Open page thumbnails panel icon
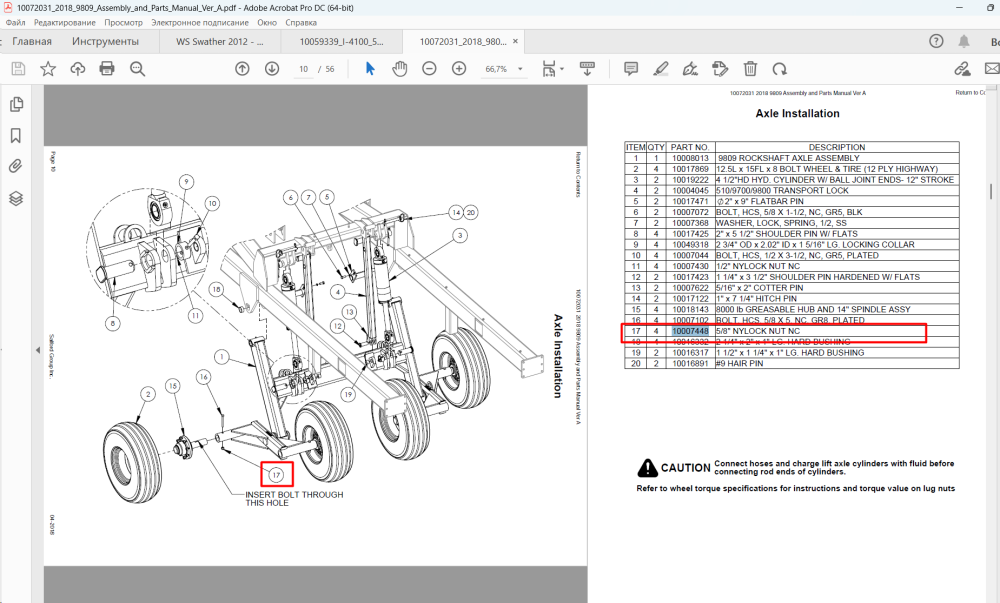Viewport: 1000px width, 603px height. click(x=17, y=104)
